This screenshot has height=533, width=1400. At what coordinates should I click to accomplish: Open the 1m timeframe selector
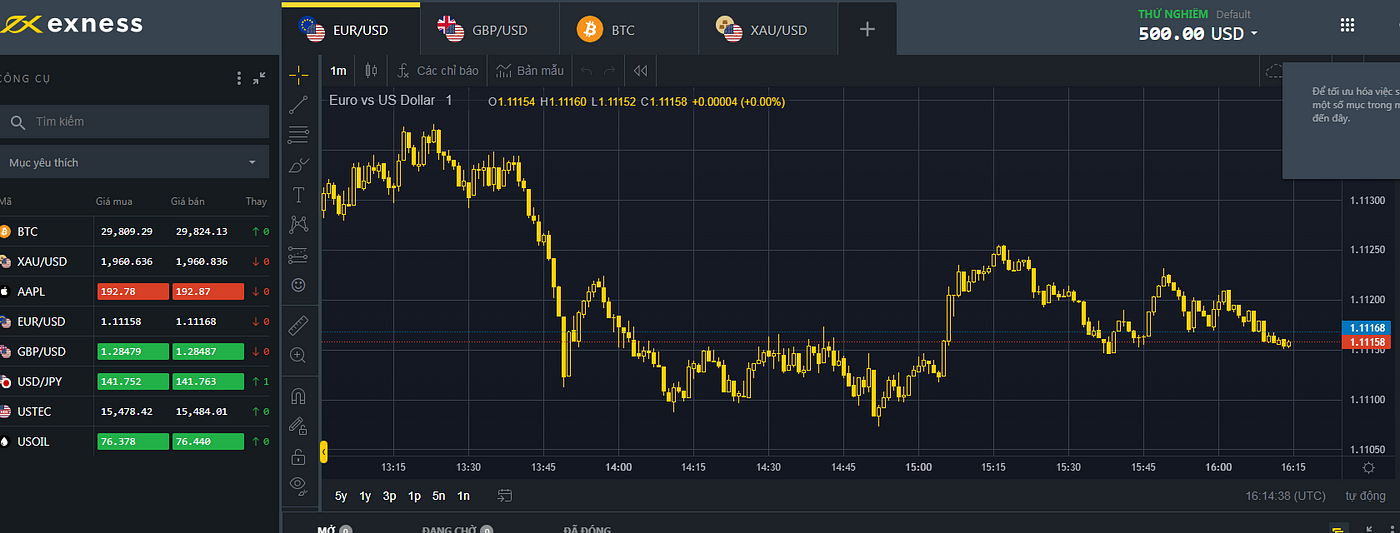pos(338,71)
